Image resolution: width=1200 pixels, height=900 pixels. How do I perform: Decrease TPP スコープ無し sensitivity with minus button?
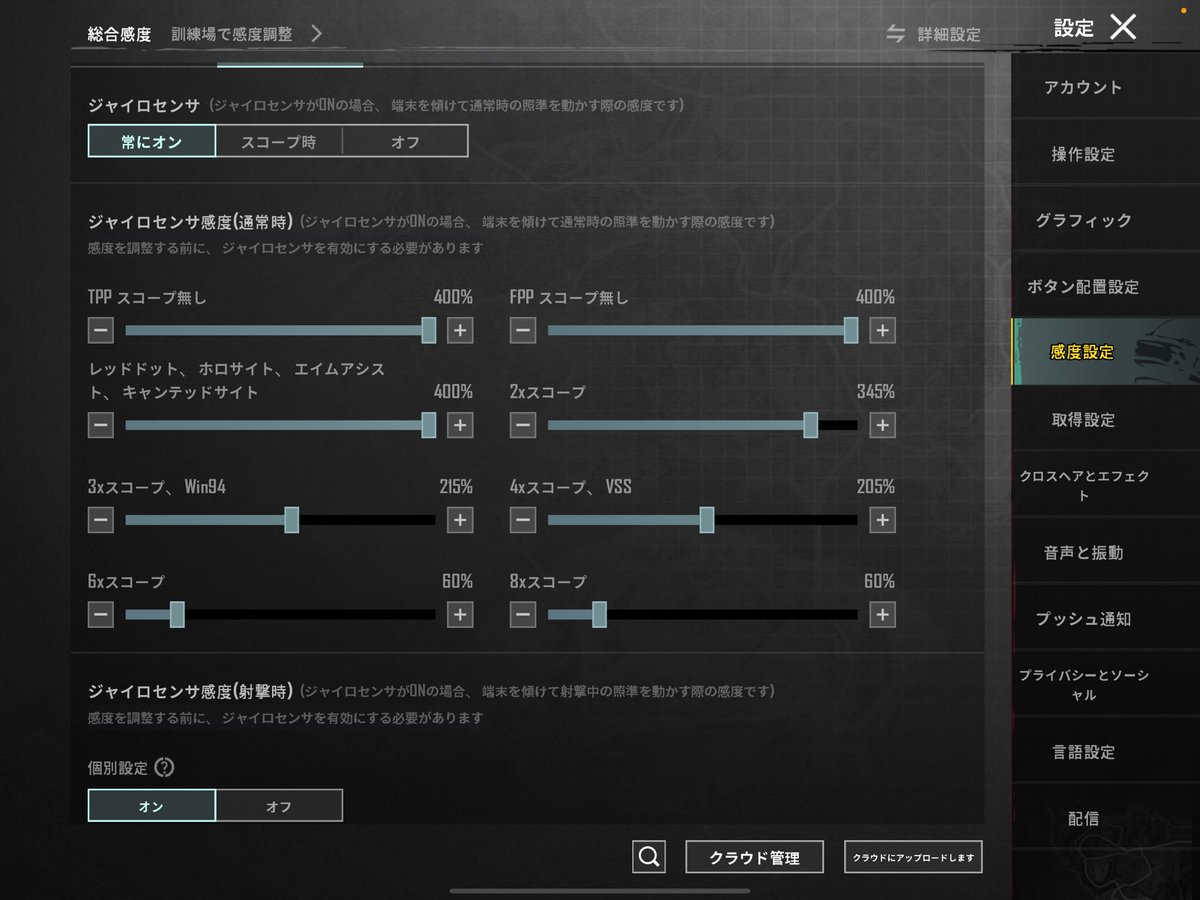[100, 330]
